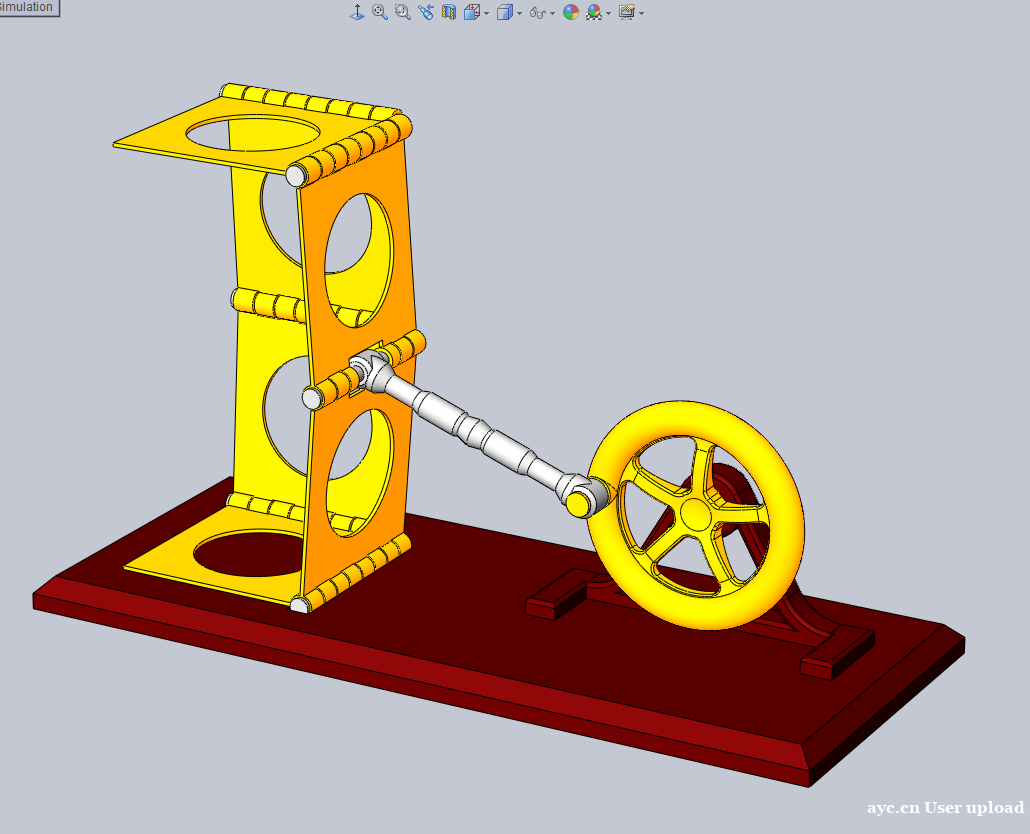Click the coordinate triad icon in view toolbar

[357, 12]
